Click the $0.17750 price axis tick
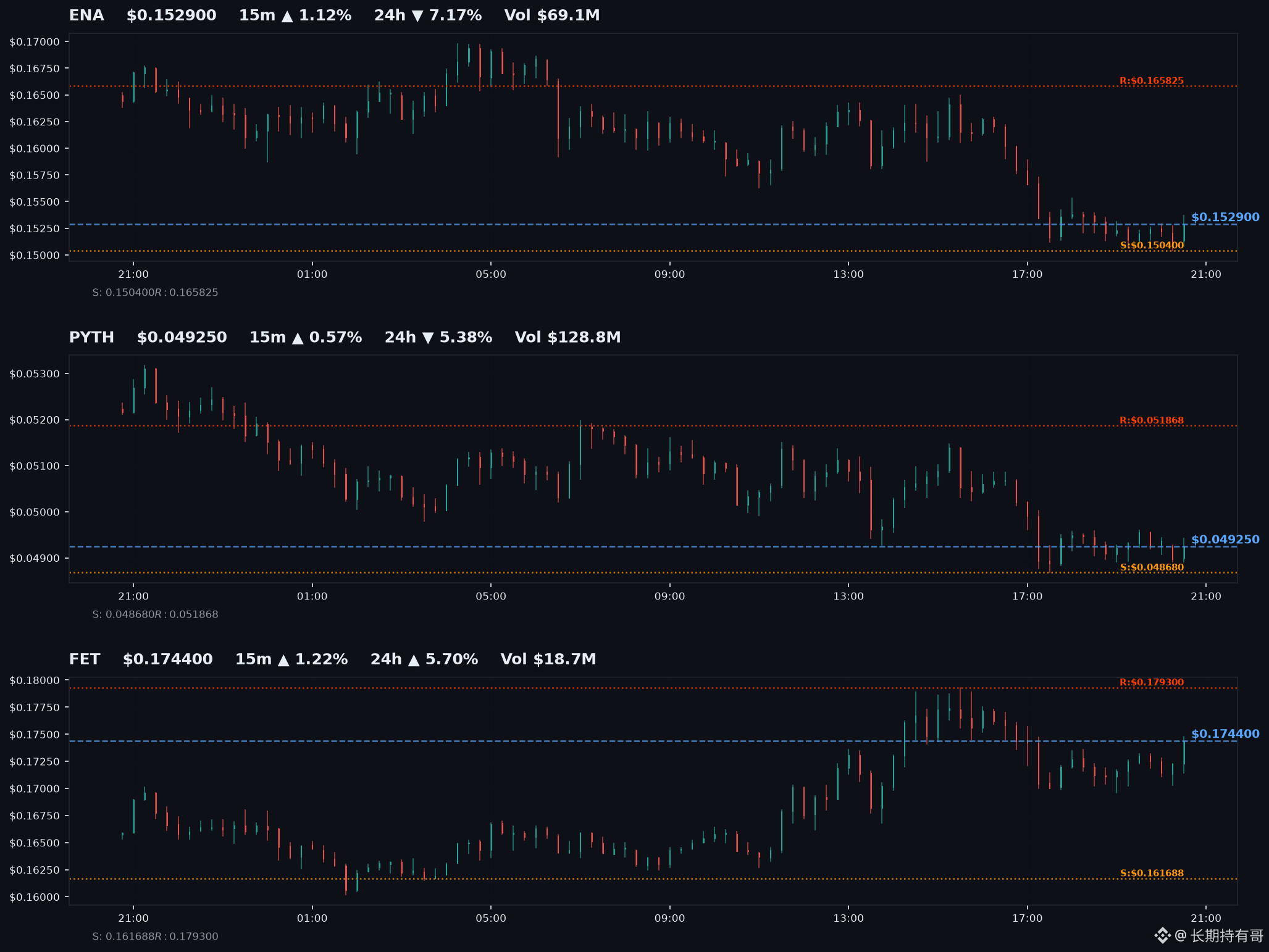1269x952 pixels. coord(35,708)
